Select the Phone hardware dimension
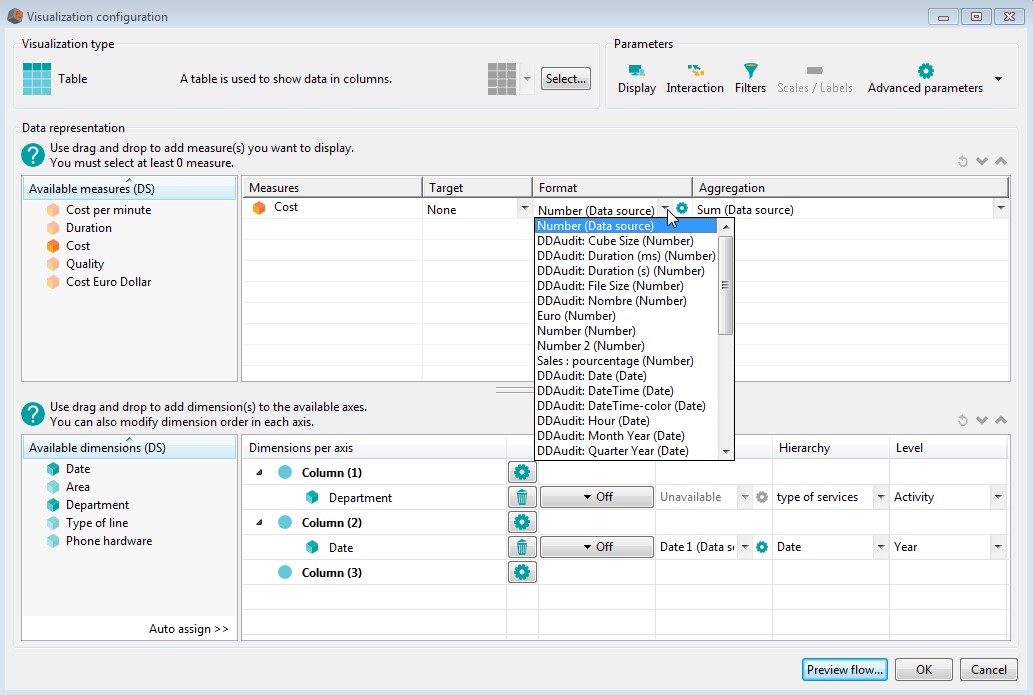1033x695 pixels. click(x=109, y=541)
